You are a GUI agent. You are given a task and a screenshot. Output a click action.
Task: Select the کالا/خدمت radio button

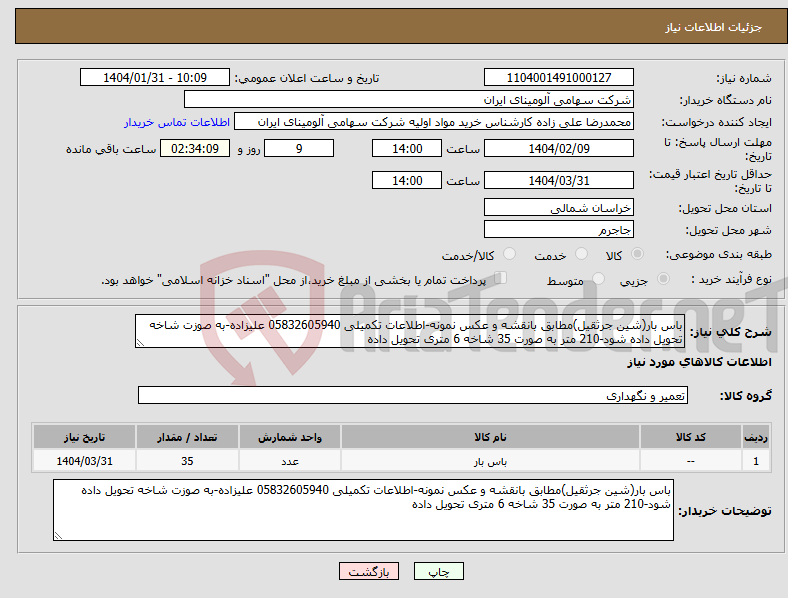point(509,254)
